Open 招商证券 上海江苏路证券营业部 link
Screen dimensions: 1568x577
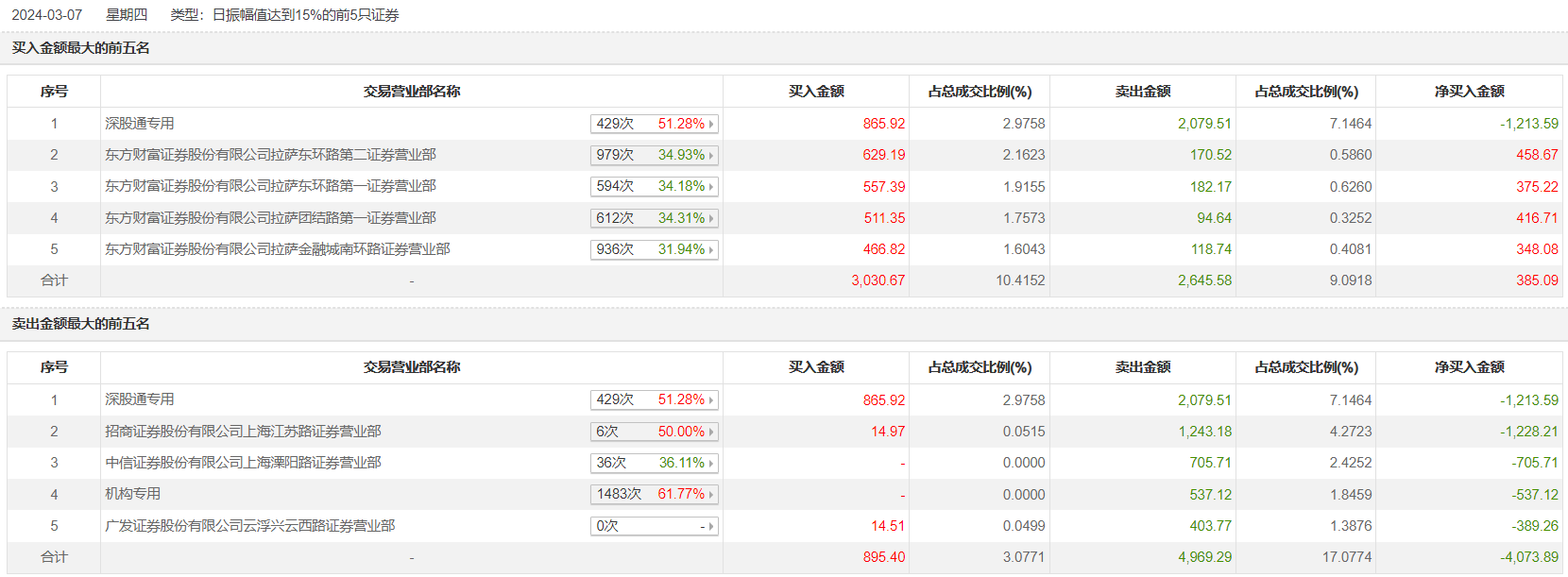click(x=243, y=432)
